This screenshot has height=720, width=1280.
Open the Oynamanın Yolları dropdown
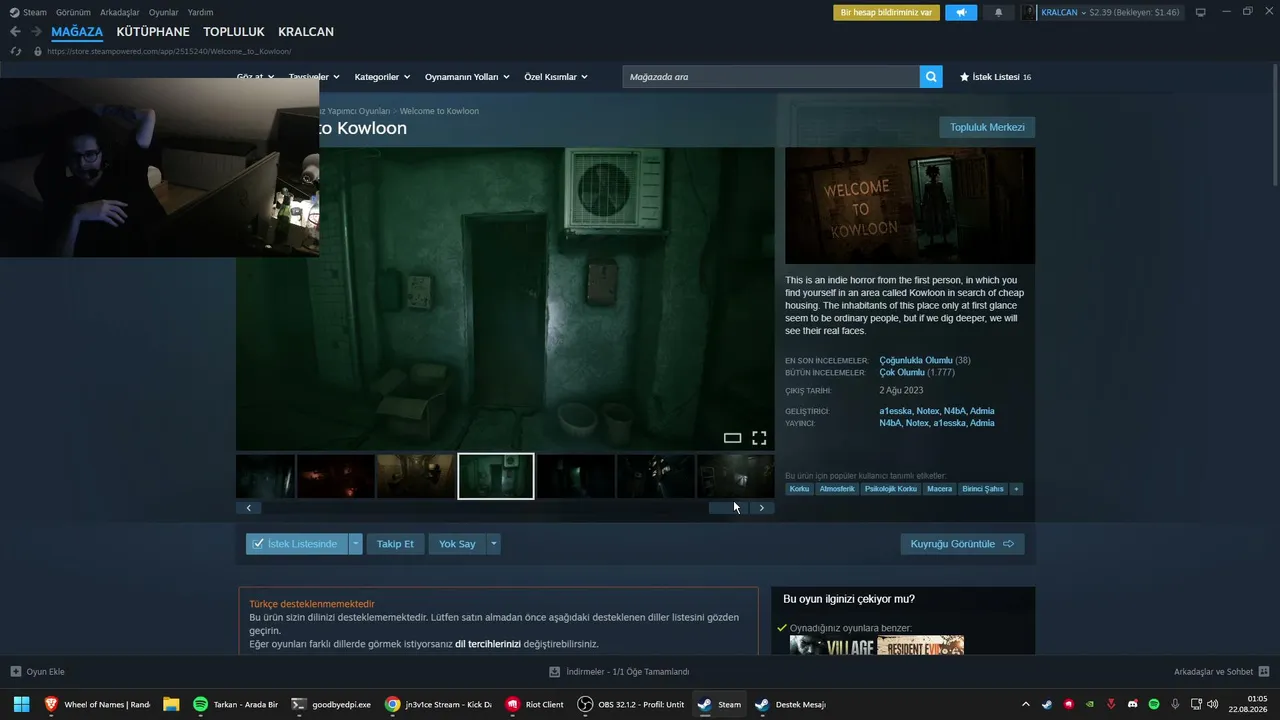pyautogui.click(x=467, y=77)
